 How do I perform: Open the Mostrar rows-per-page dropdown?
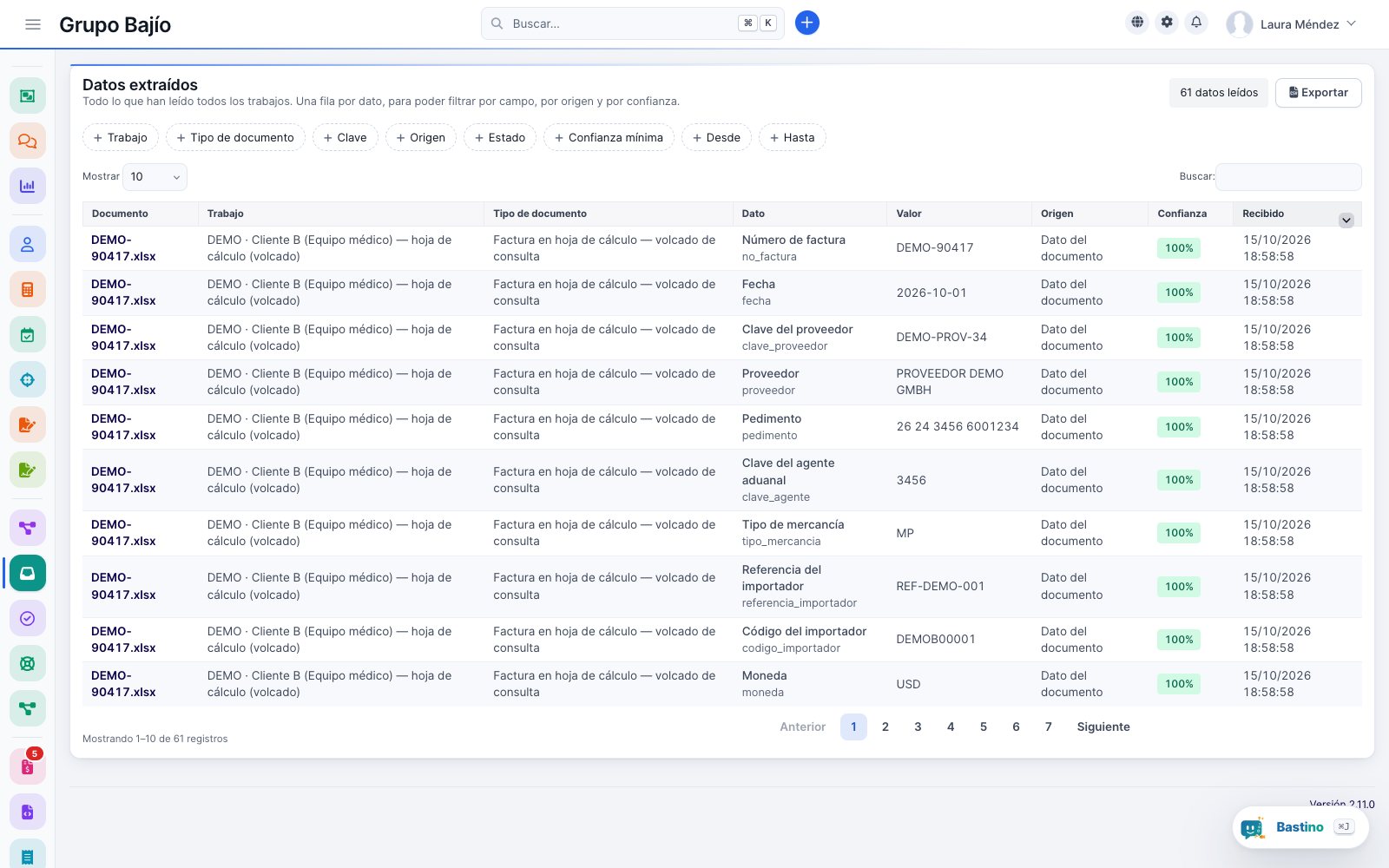point(155,176)
